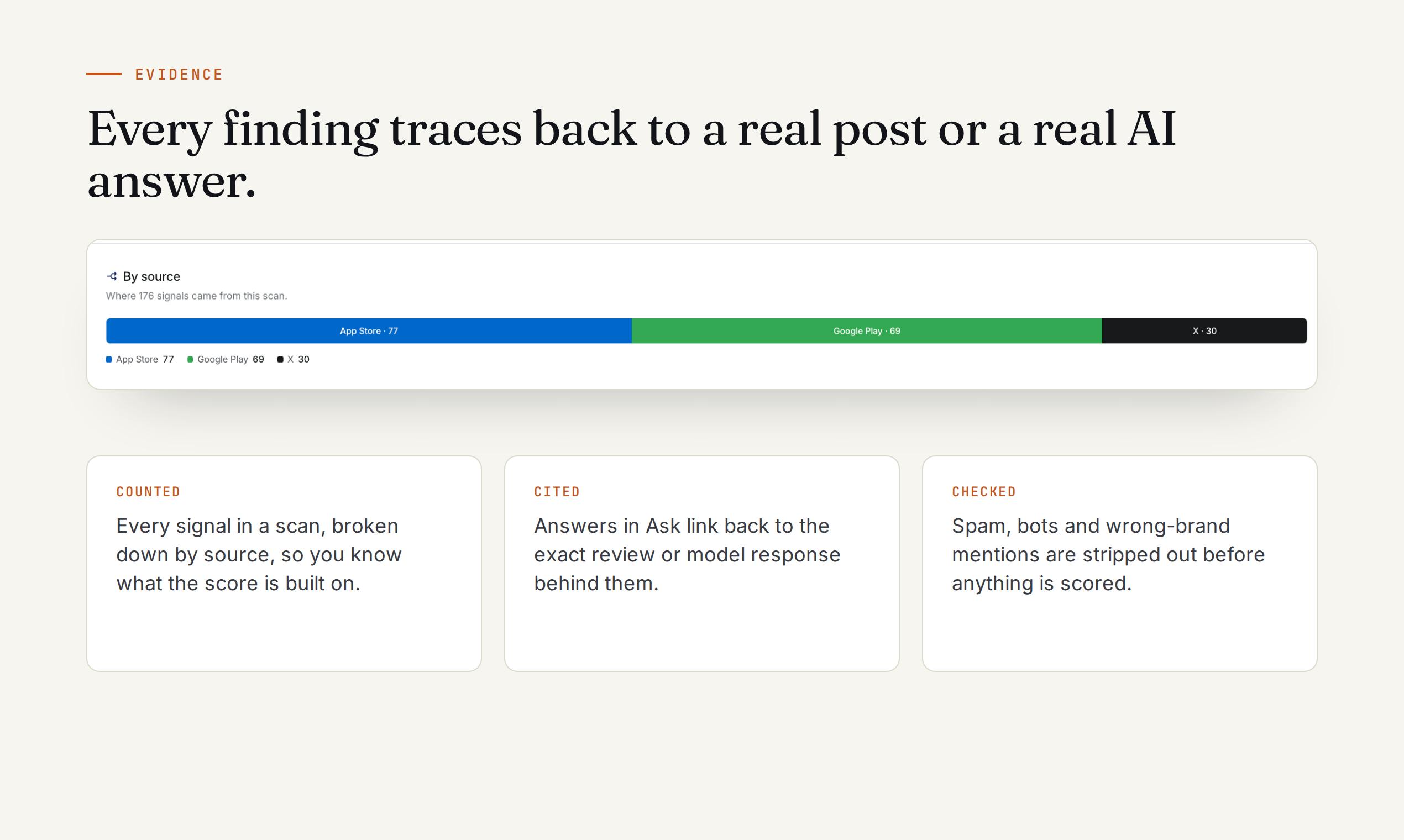Click the 176 signals subtitle text
This screenshot has height=840, width=1404.
click(196, 296)
